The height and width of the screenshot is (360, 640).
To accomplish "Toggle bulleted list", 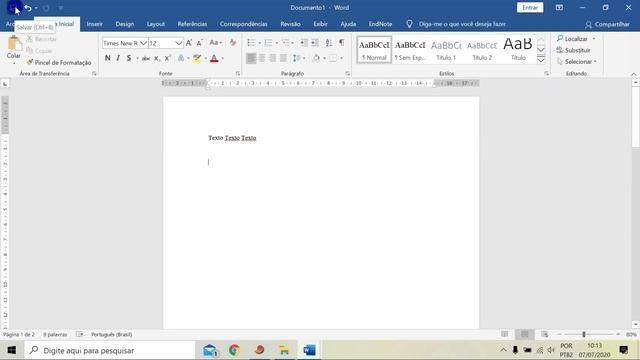I will (251, 43).
